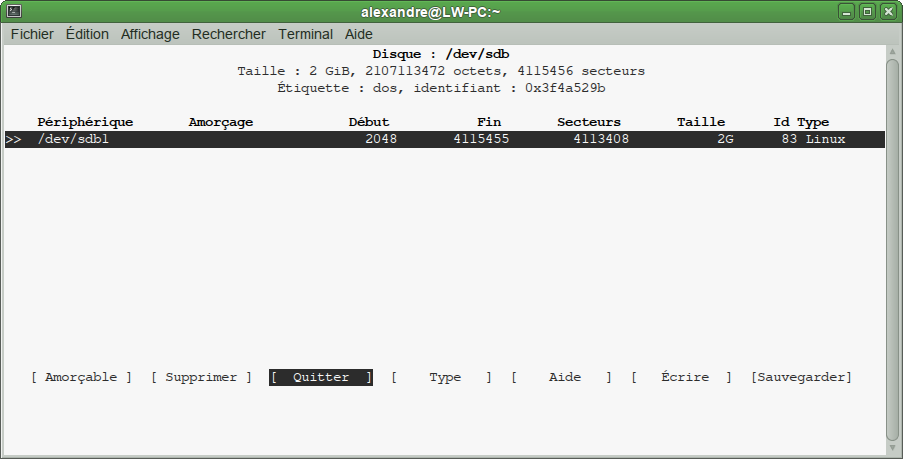Open the Rechercher menu
903x459 pixels.
tap(229, 34)
